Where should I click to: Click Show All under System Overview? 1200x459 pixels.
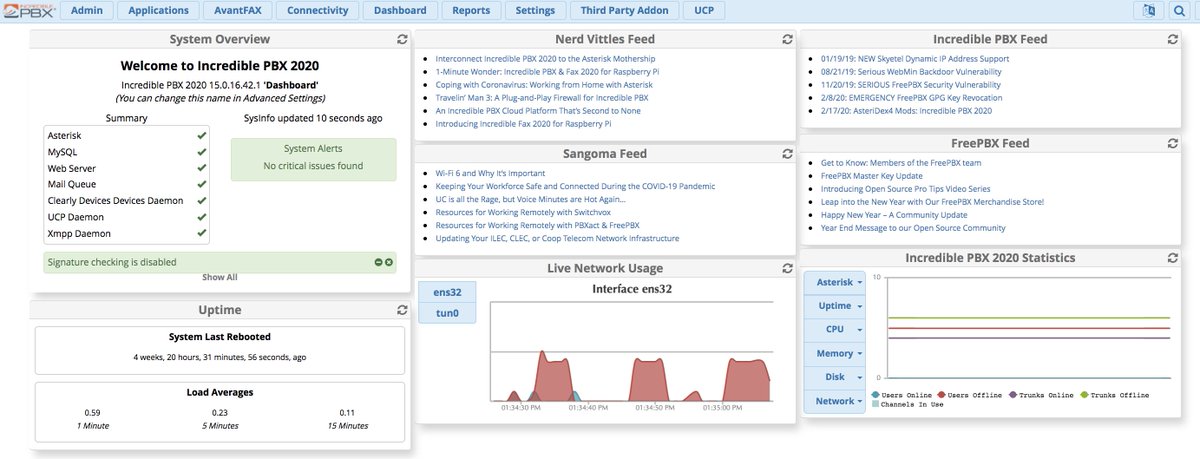[x=220, y=278]
